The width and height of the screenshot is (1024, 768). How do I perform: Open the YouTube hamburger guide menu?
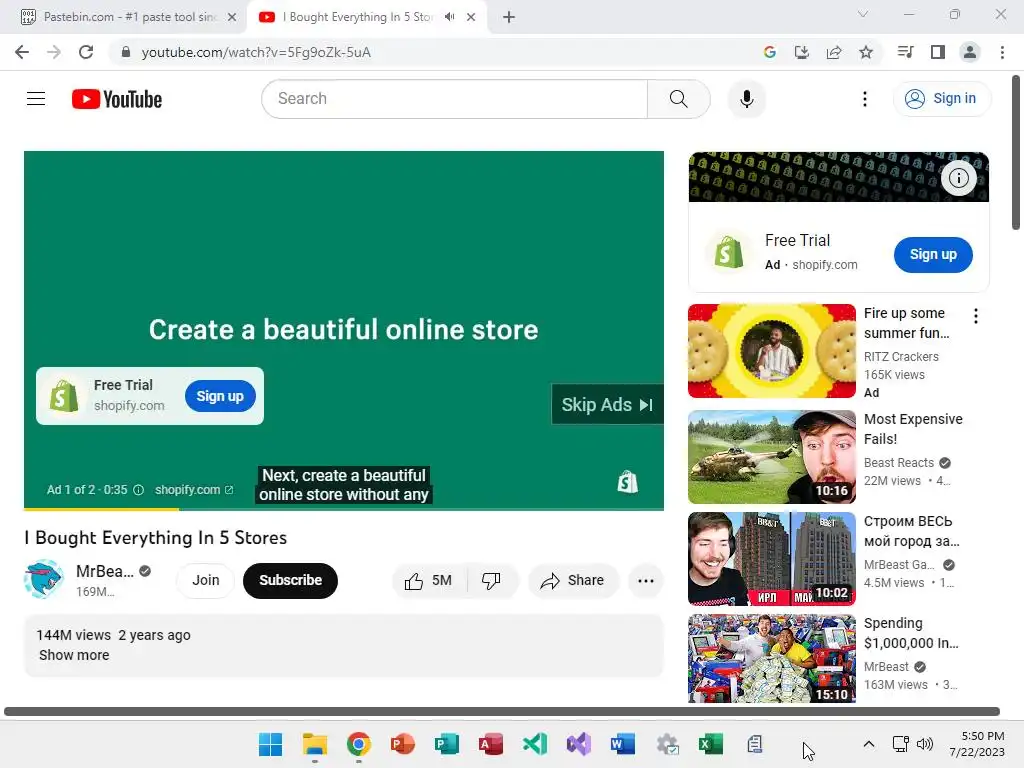(x=36, y=99)
